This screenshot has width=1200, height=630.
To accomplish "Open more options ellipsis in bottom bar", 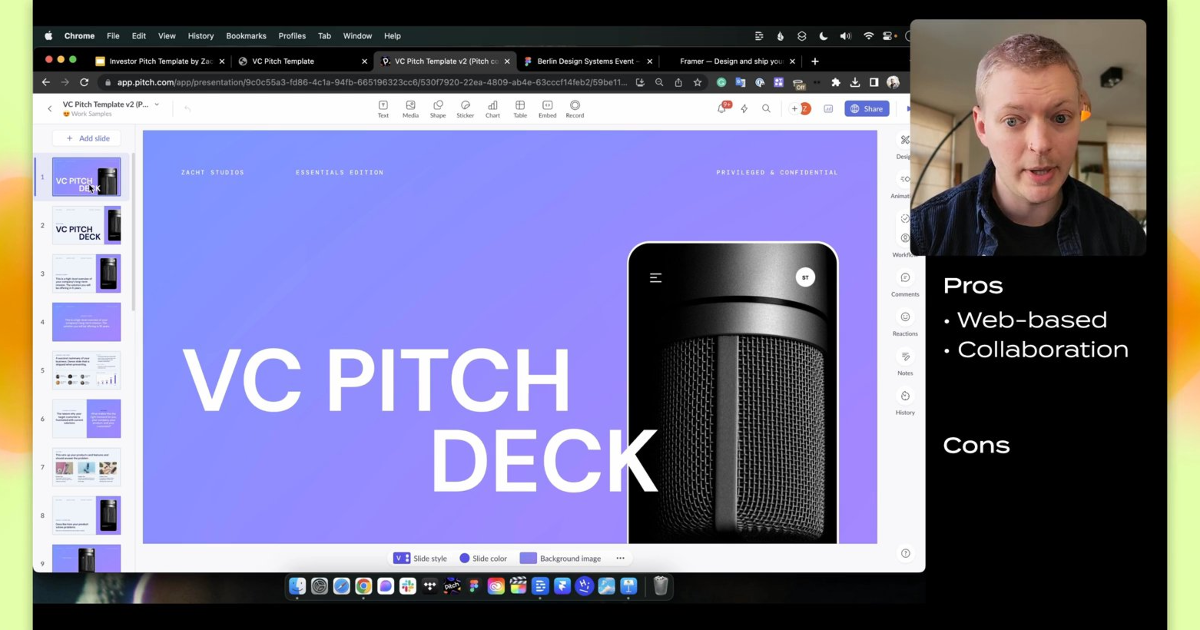I will (620, 558).
